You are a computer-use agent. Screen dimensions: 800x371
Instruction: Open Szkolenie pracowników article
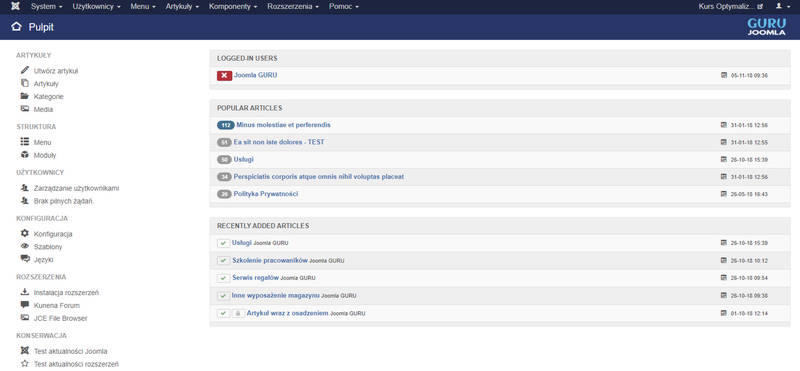click(269, 260)
